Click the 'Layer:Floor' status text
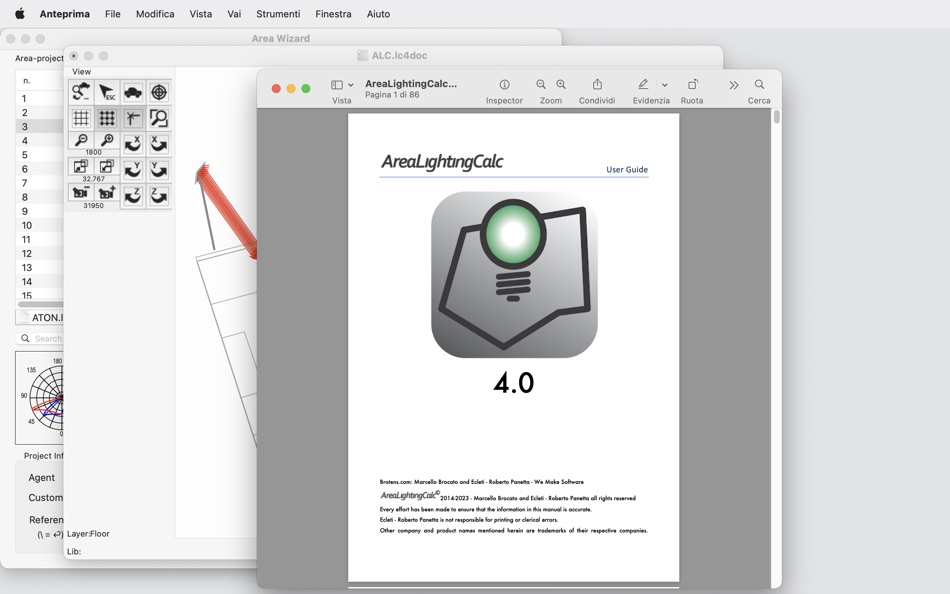The image size is (950, 594). coord(88,534)
